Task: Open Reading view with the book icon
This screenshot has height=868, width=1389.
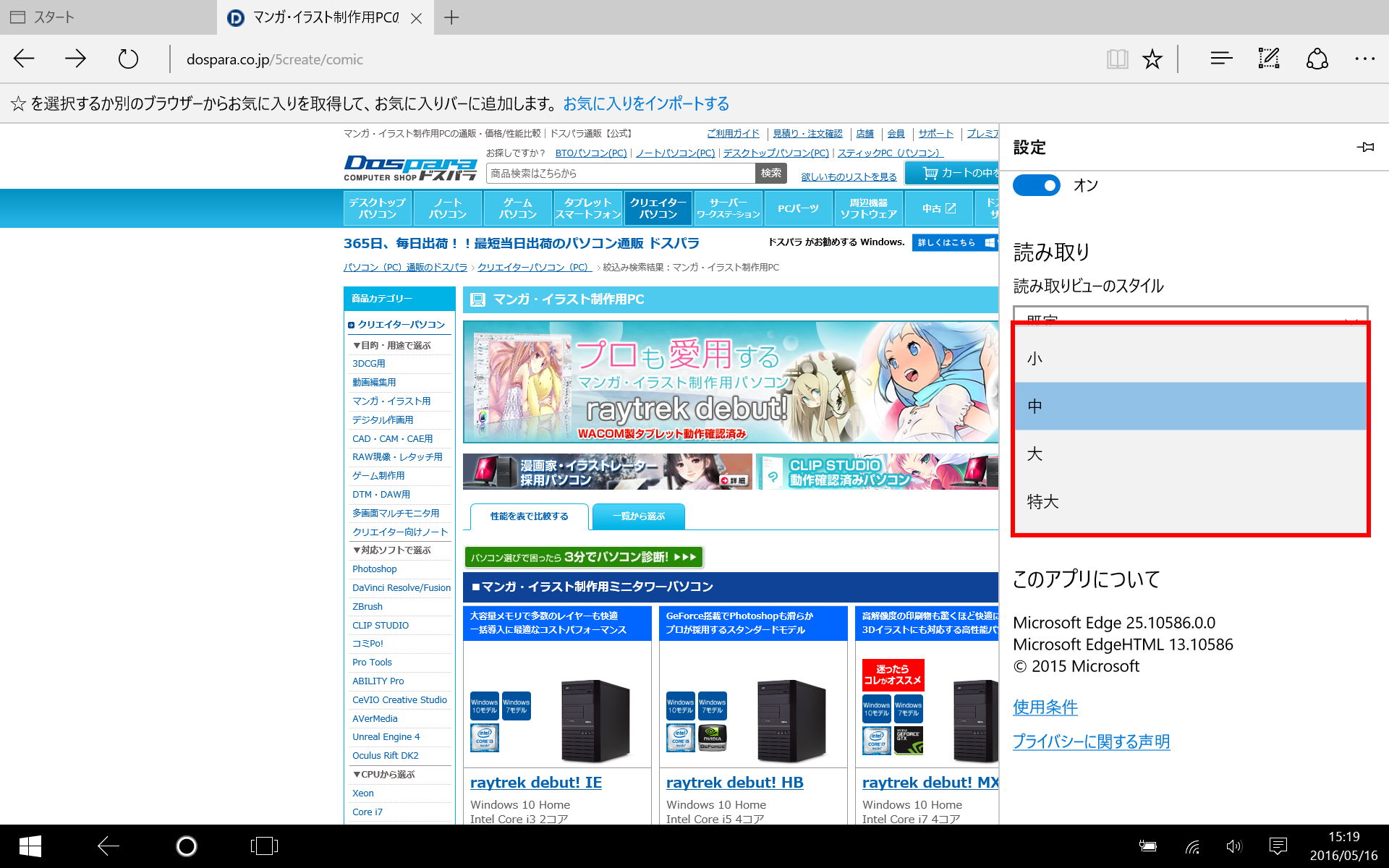Action: pos(1117,59)
